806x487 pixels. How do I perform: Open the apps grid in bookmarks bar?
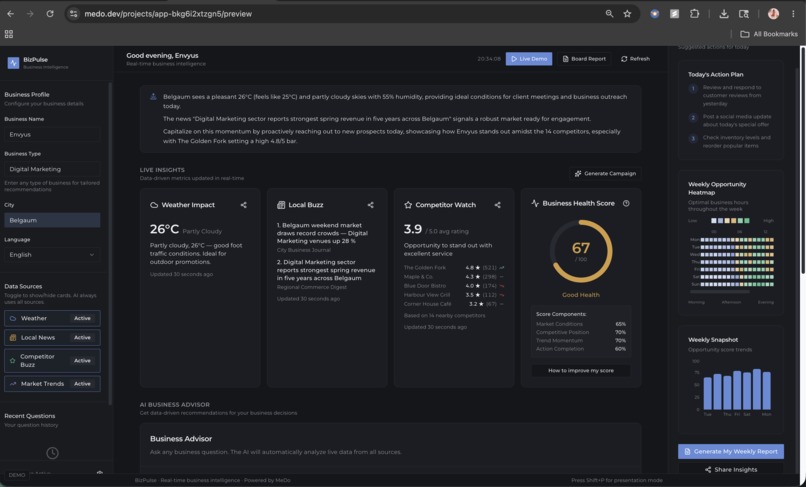pyautogui.click(x=9, y=34)
